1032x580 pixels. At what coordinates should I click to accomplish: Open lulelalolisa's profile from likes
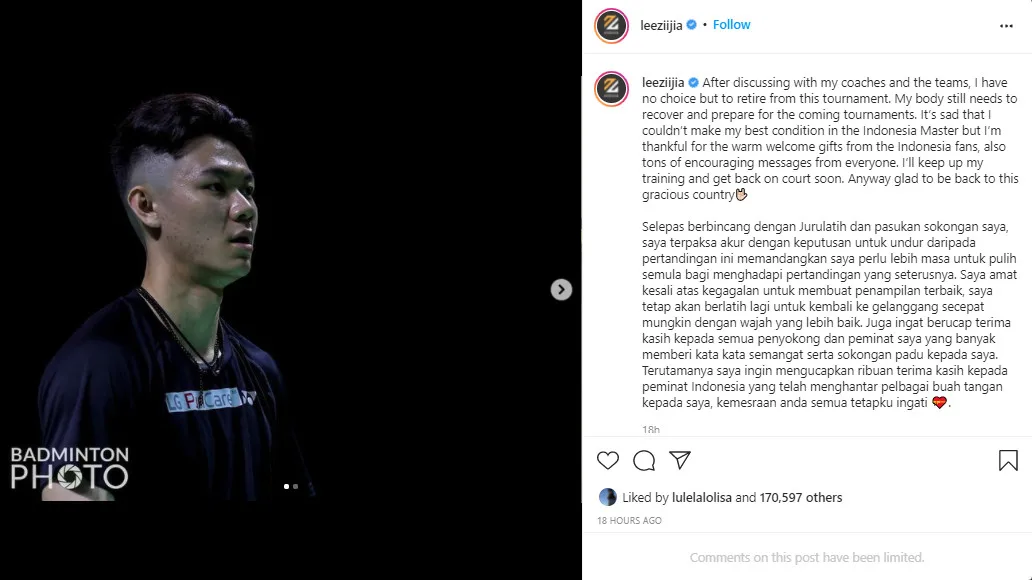coord(702,498)
